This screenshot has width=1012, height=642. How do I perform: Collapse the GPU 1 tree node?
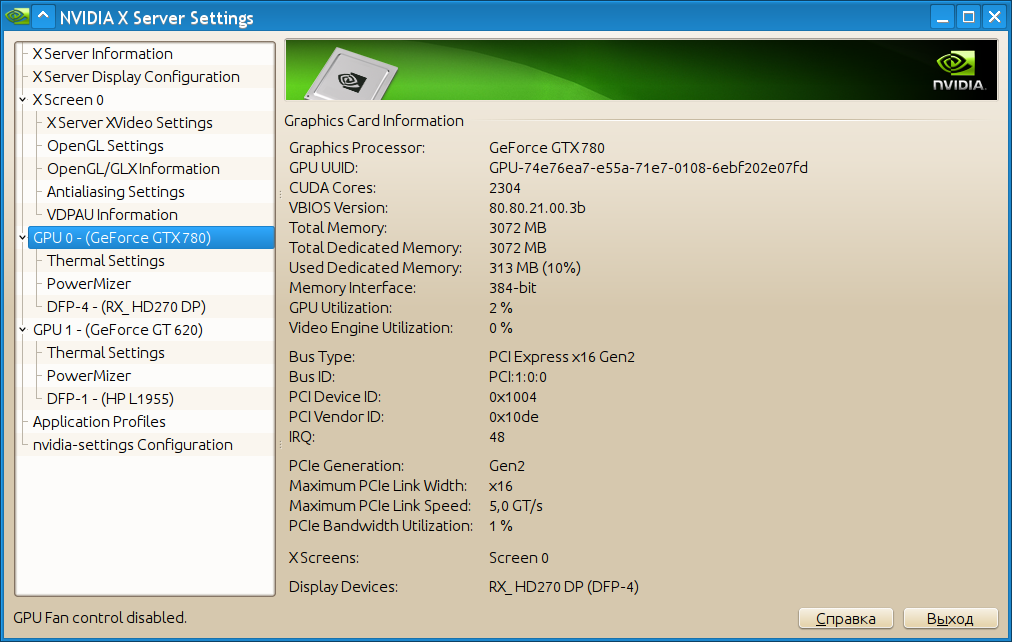pos(23,330)
